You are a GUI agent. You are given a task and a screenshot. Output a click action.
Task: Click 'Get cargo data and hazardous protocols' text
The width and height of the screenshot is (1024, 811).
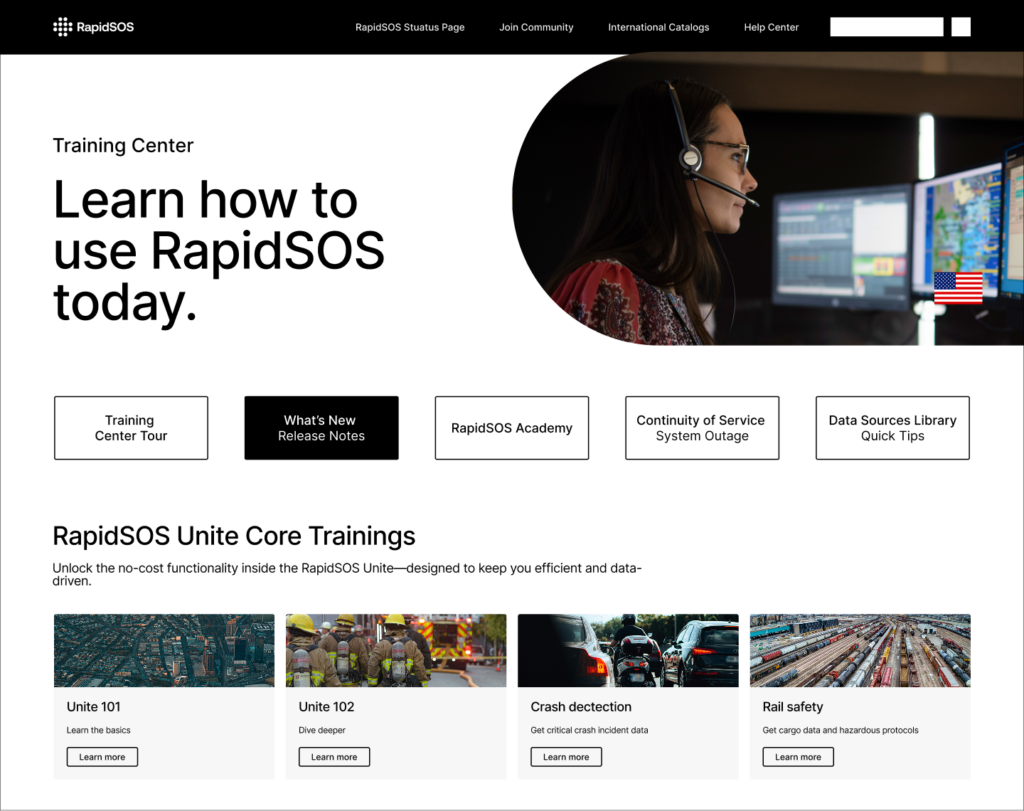click(840, 730)
